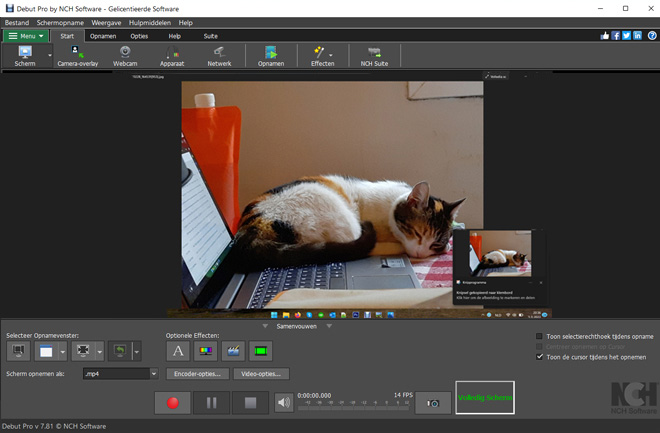
Task: Open Weergave menu
Action: tap(106, 23)
